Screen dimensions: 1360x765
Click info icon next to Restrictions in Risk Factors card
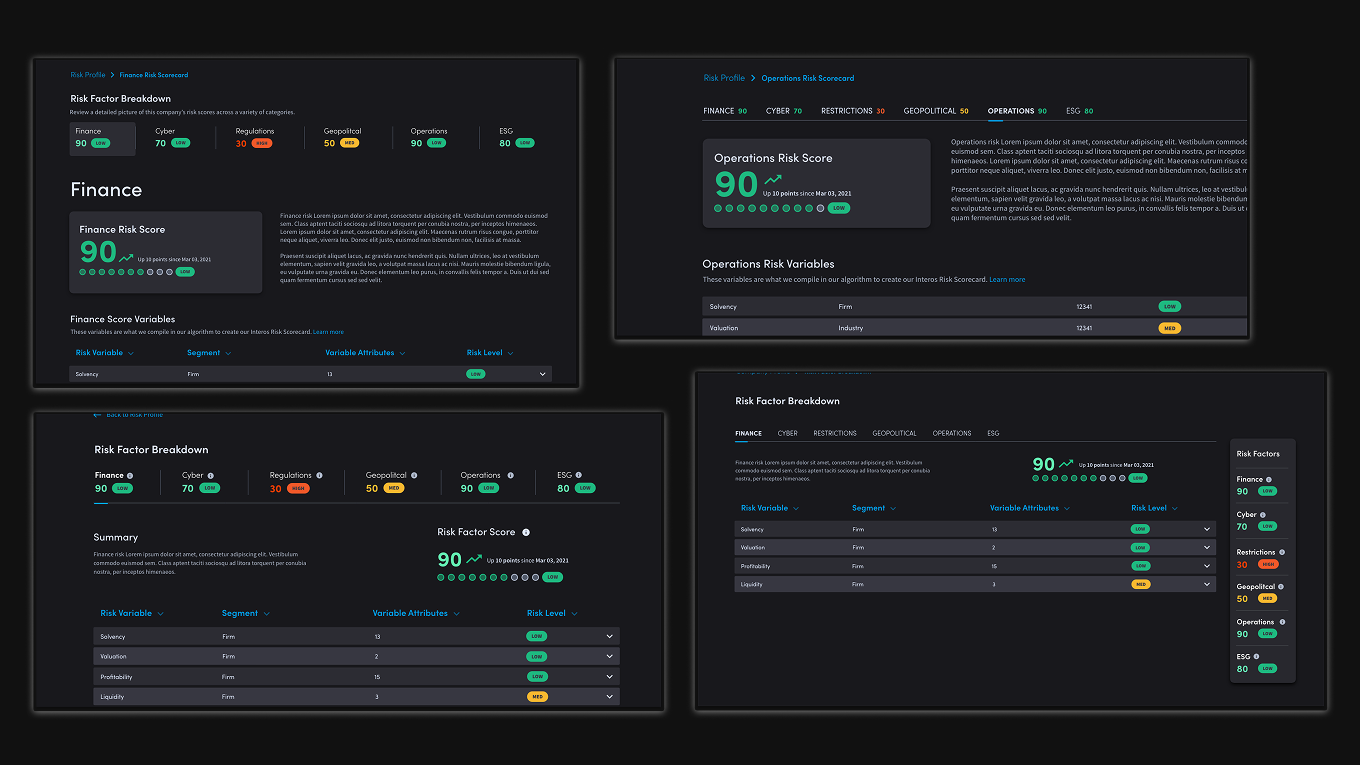(x=1282, y=552)
